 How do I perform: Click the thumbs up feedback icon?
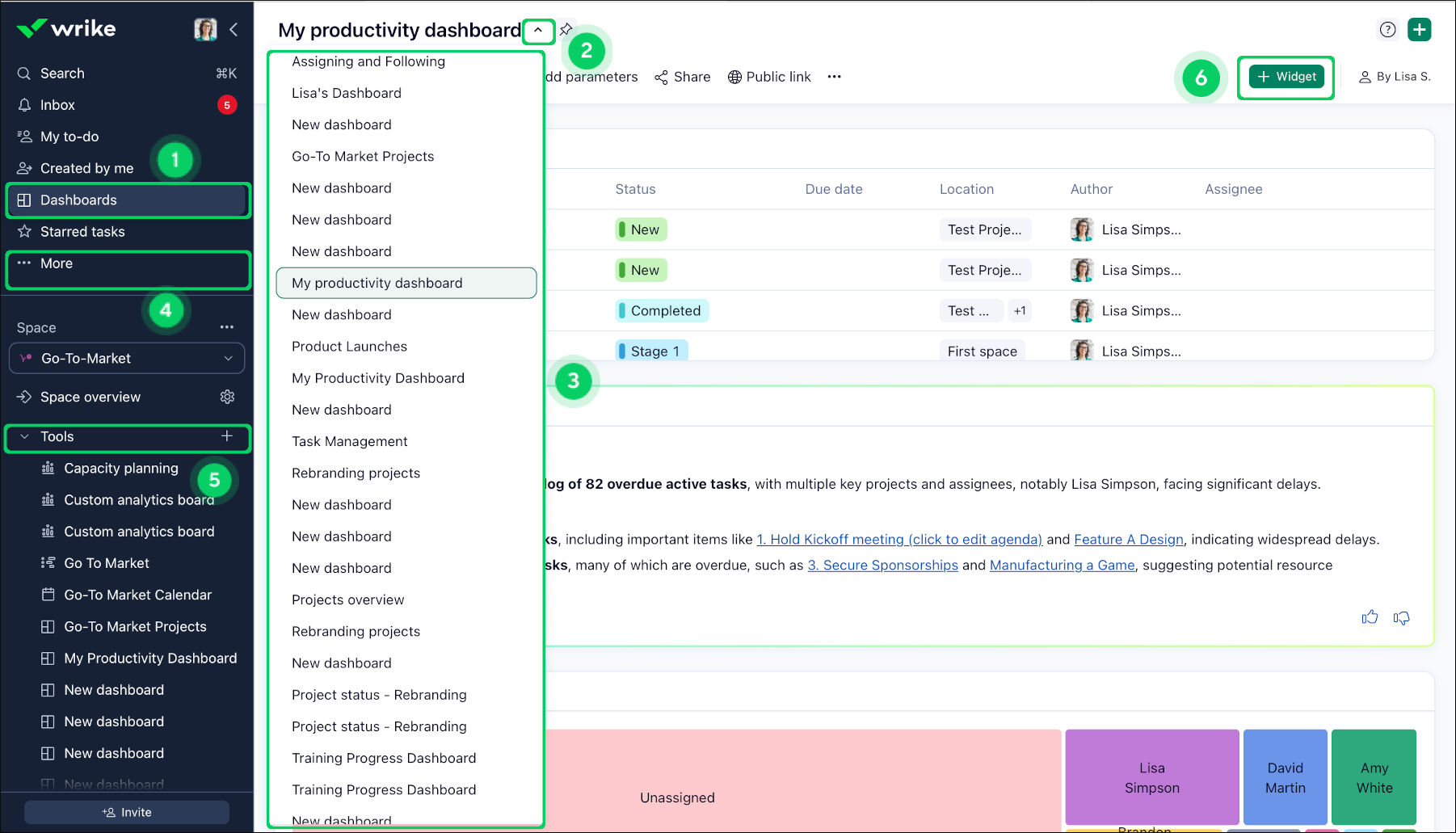click(1370, 618)
